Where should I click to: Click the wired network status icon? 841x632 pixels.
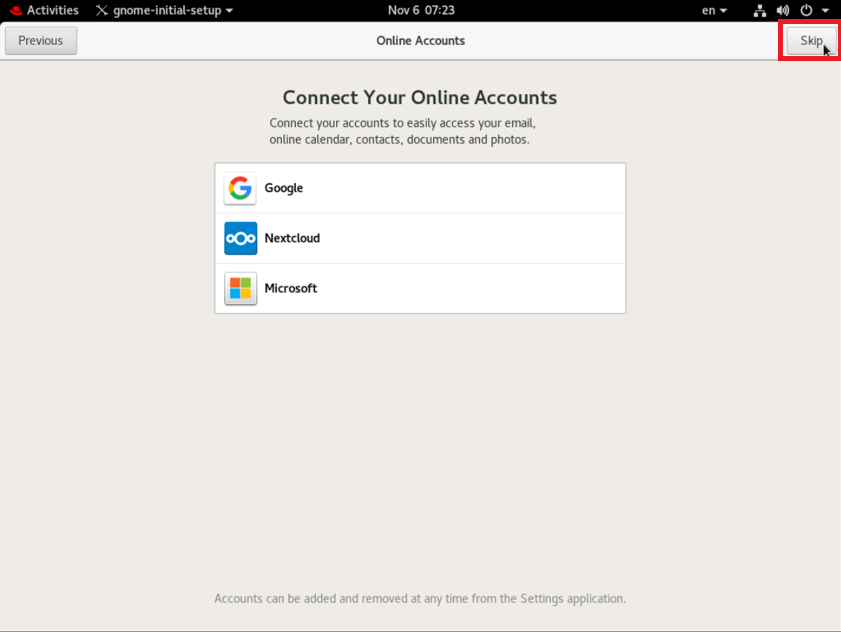(759, 10)
